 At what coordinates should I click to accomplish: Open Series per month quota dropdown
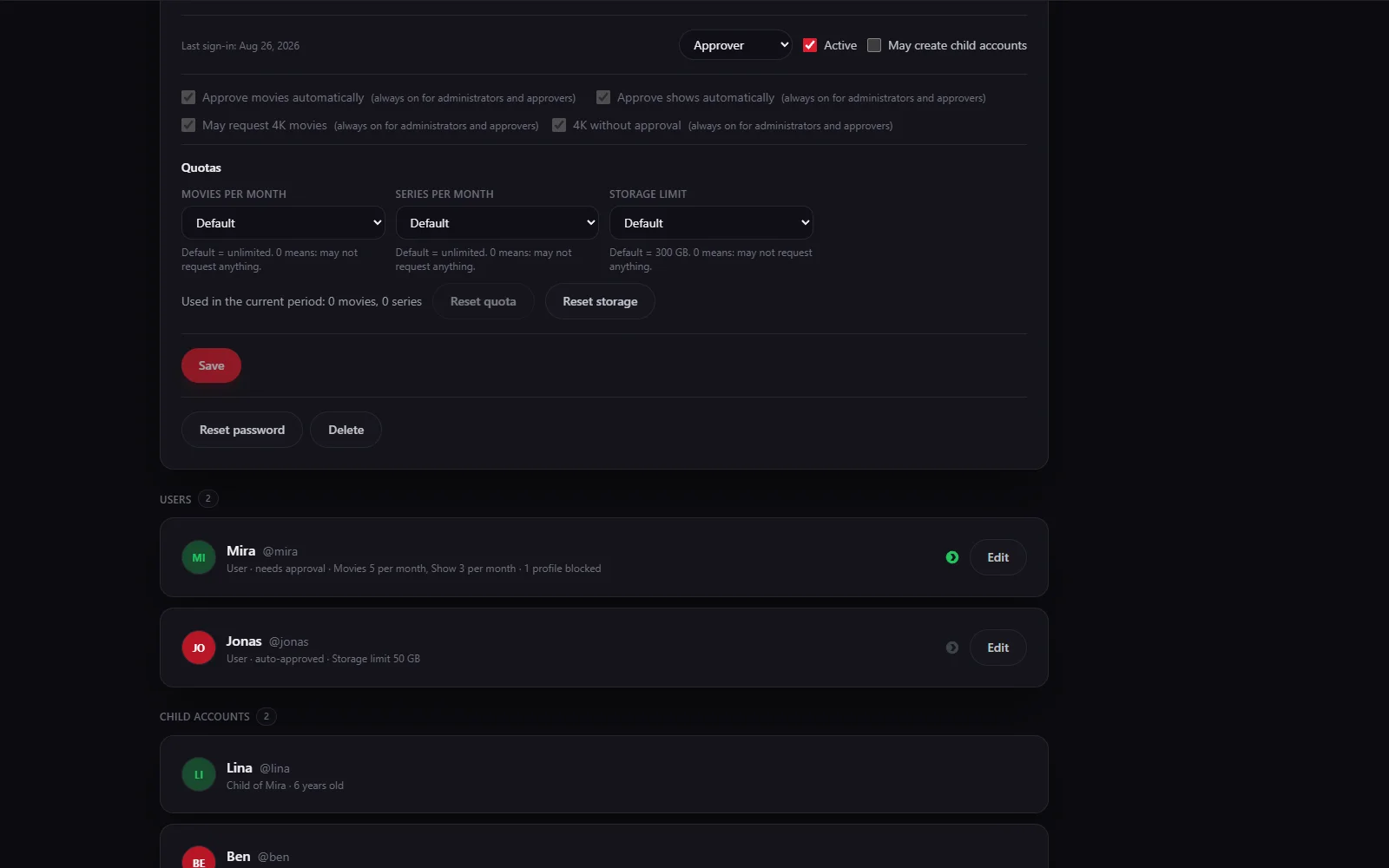497,223
